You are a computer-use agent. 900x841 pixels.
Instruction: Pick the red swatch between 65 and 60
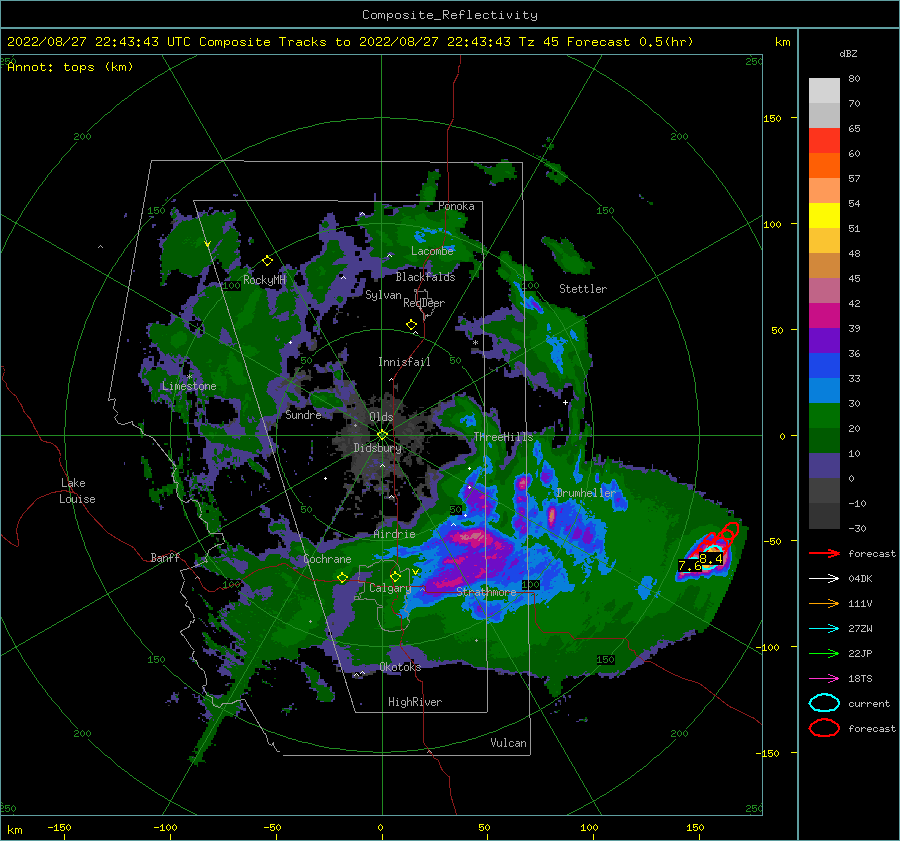tap(824, 141)
